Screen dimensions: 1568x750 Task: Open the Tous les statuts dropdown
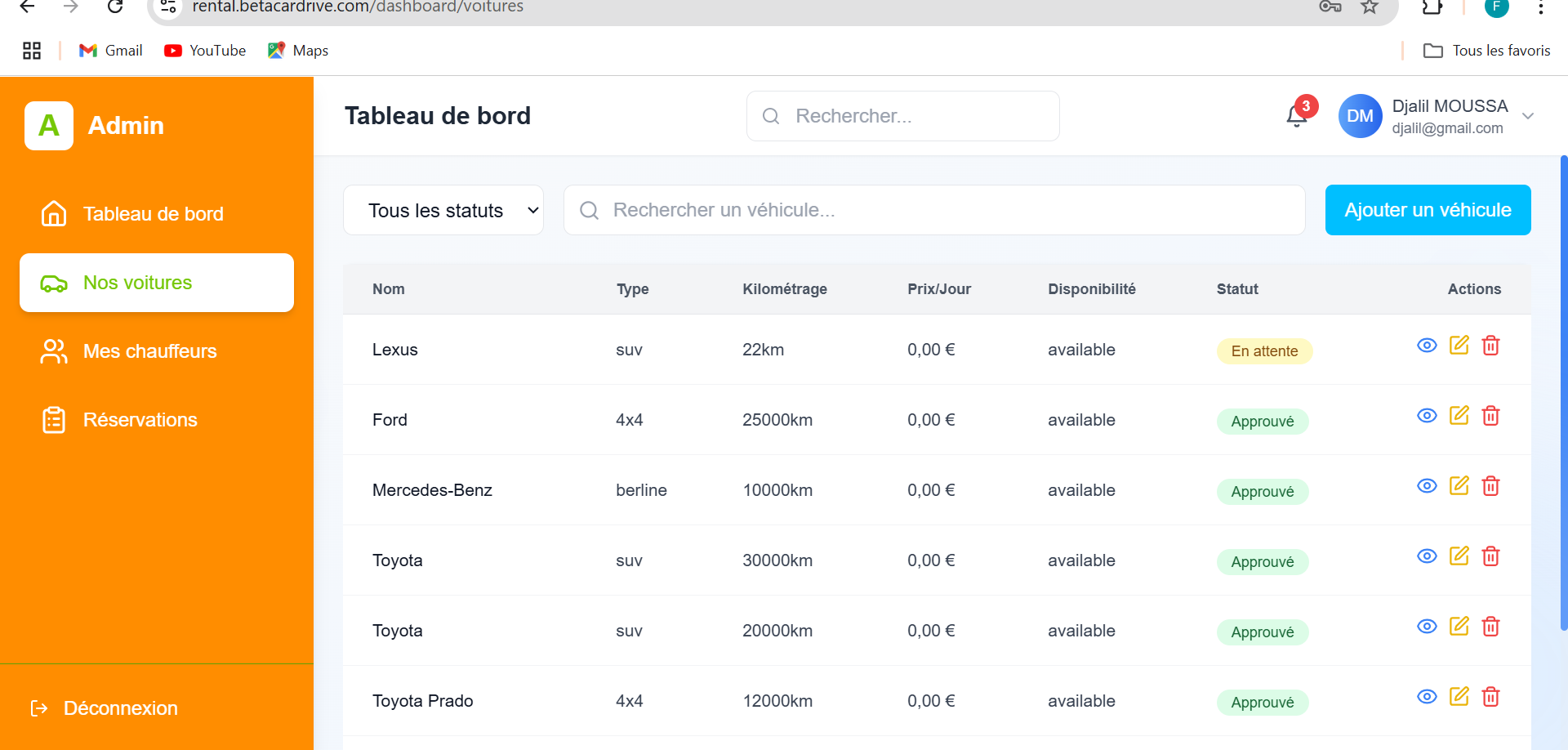point(443,210)
